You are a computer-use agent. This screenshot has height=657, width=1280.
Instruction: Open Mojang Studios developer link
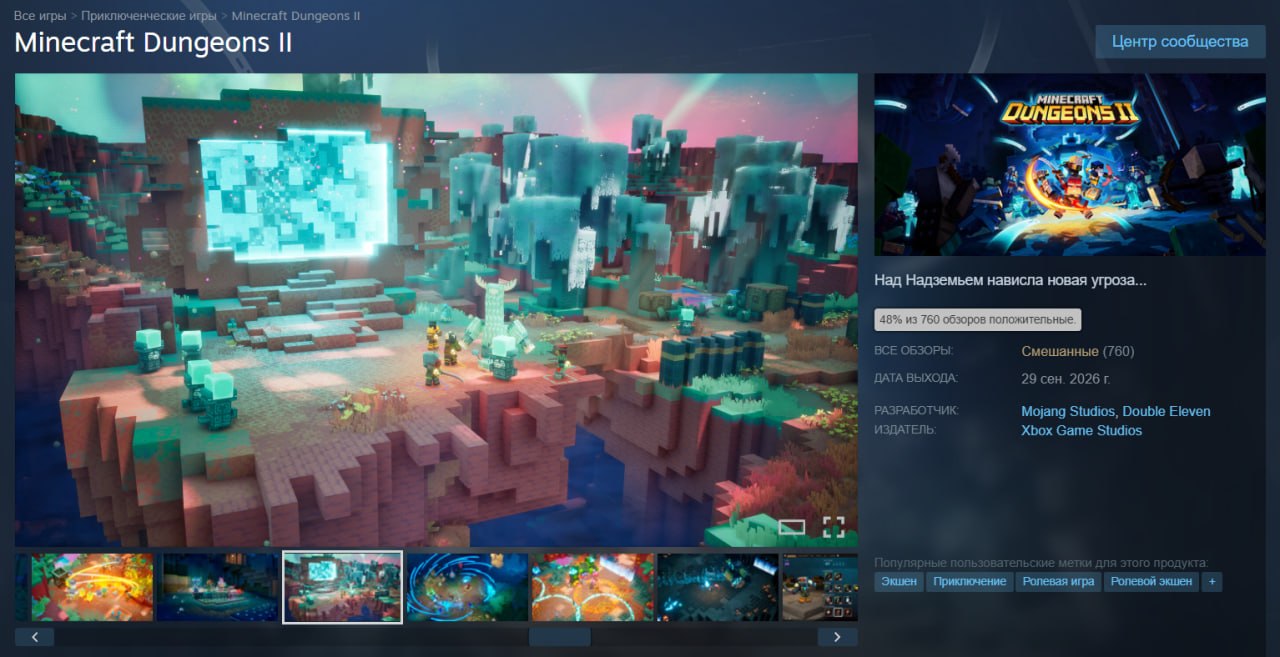1067,411
